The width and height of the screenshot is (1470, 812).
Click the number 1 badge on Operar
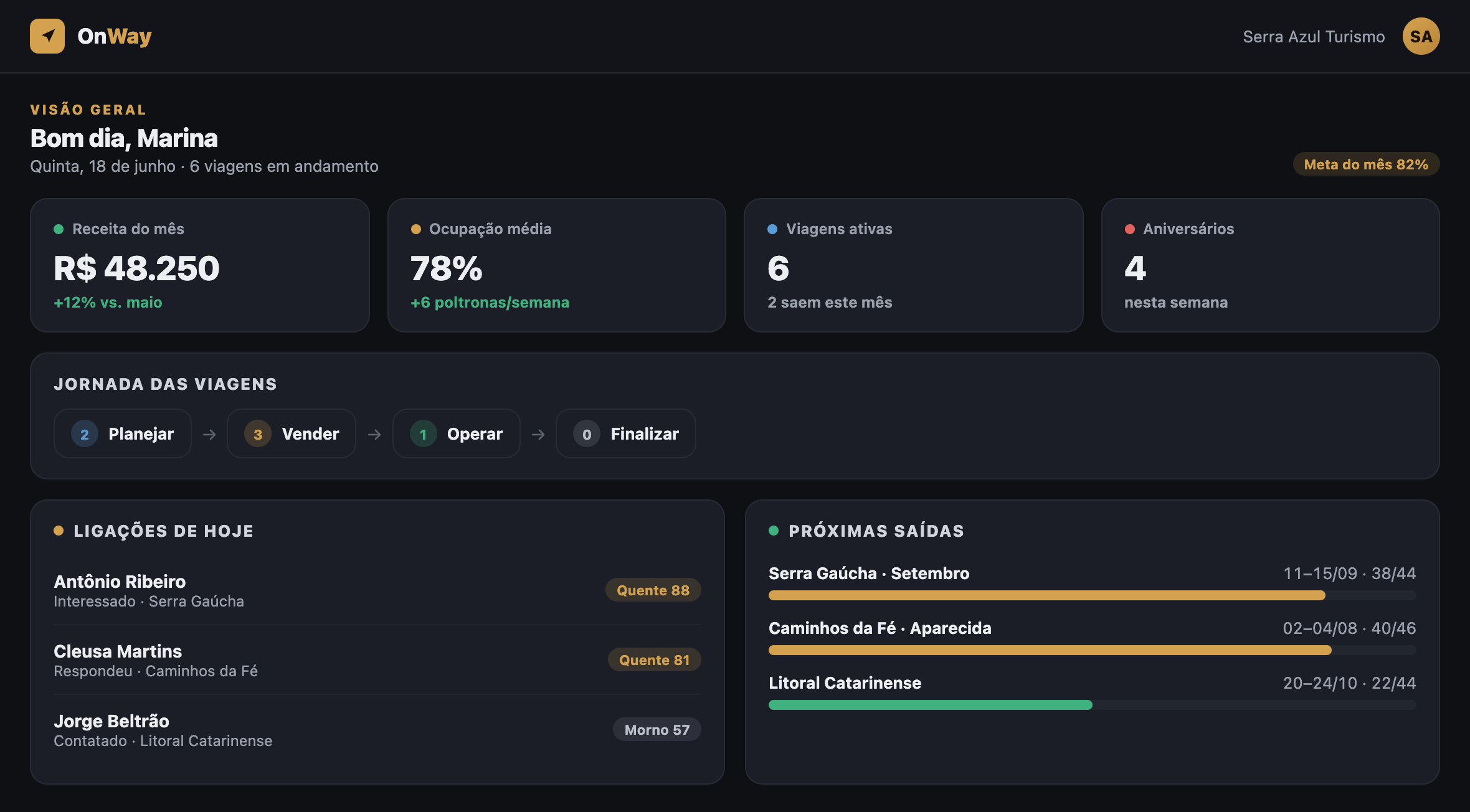point(424,434)
